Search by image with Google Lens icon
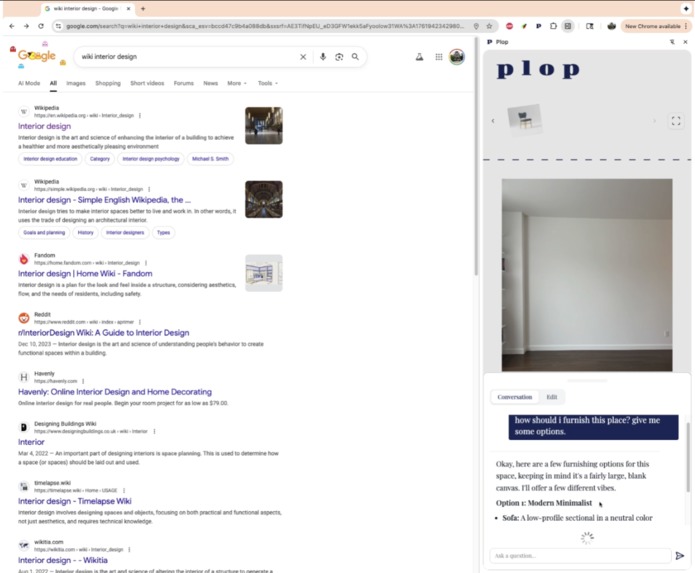 coord(339,57)
